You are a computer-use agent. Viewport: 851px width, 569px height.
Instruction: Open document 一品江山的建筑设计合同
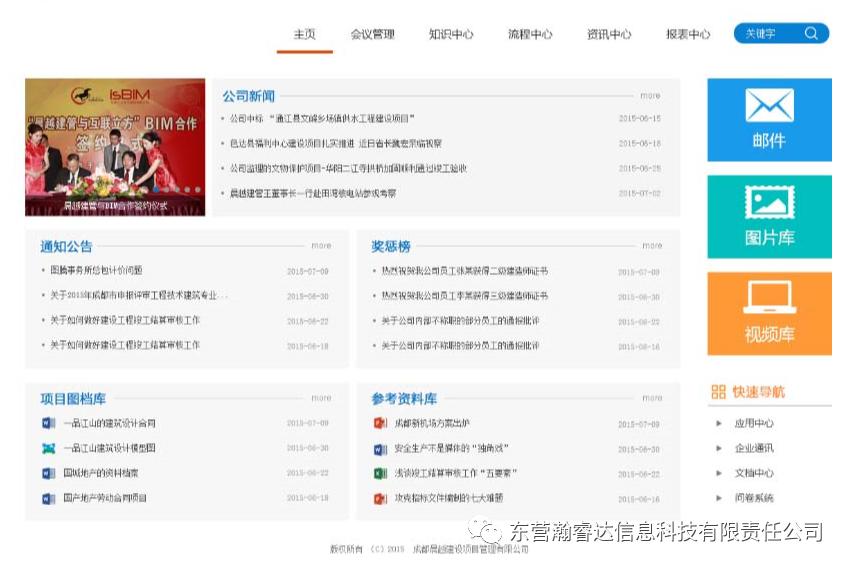coord(110,423)
